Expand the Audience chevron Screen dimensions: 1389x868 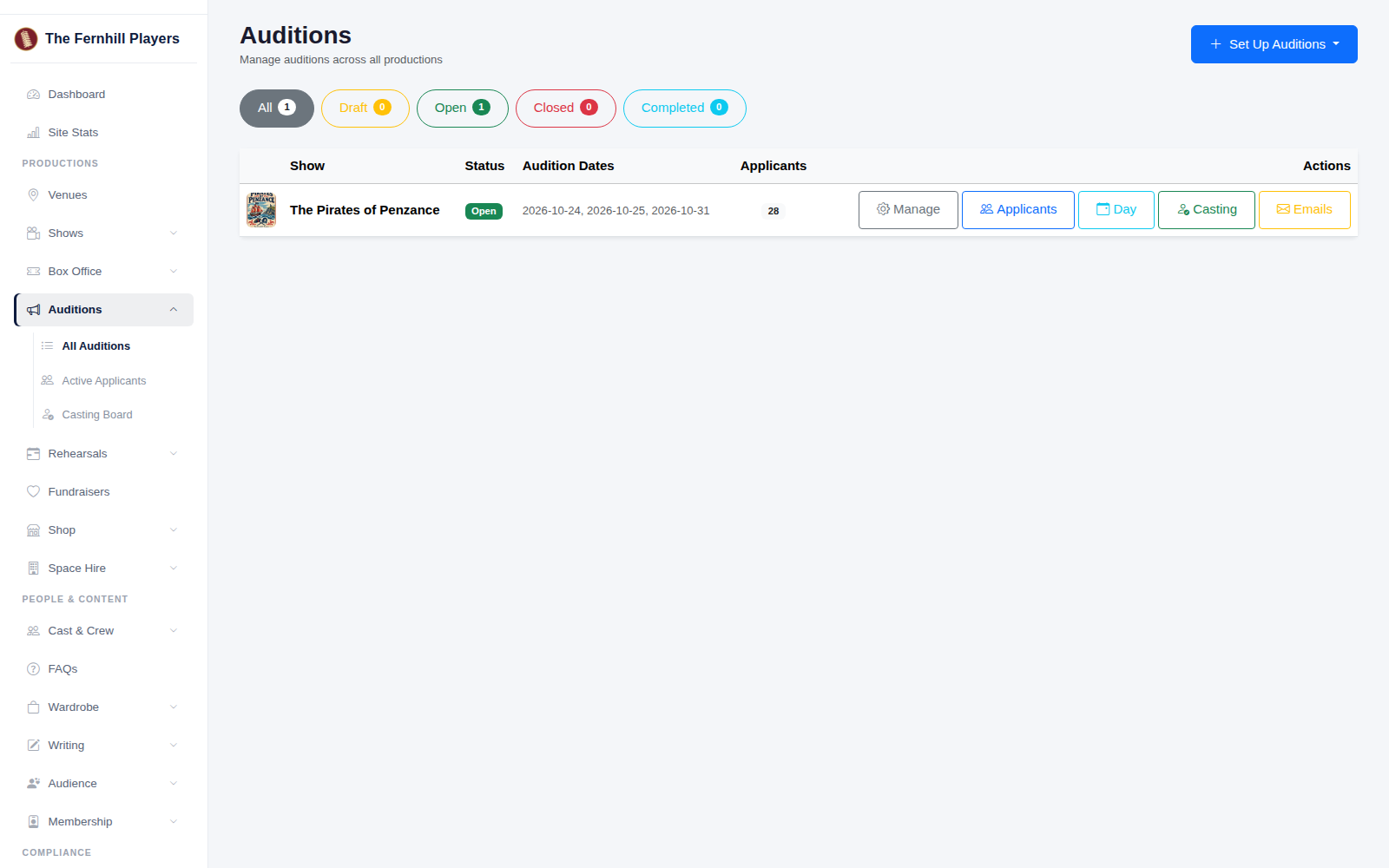click(174, 784)
